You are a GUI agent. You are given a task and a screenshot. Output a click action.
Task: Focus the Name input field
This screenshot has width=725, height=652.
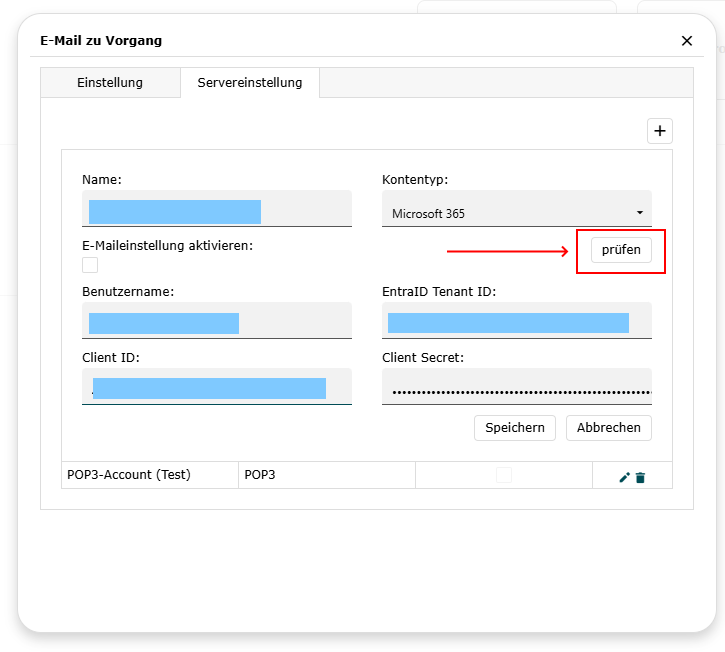pyautogui.click(x=216, y=211)
